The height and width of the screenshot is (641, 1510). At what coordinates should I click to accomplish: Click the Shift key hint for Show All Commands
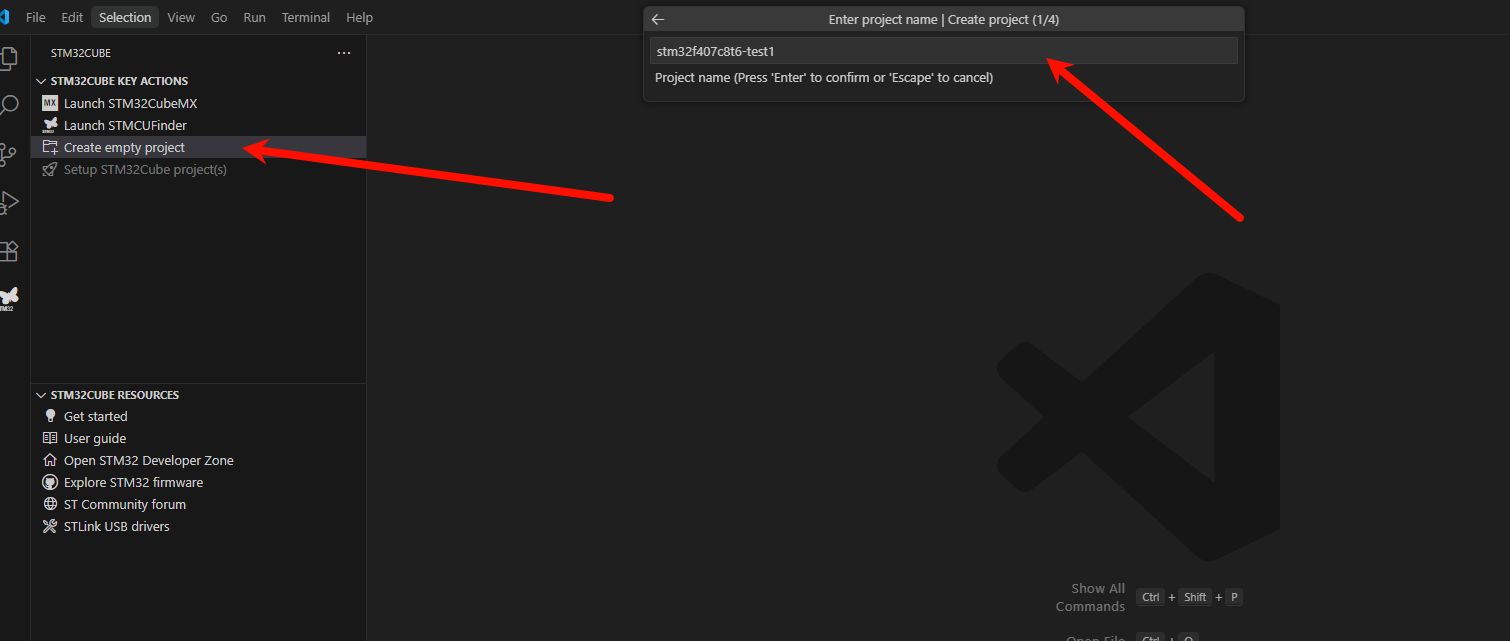(x=1195, y=597)
